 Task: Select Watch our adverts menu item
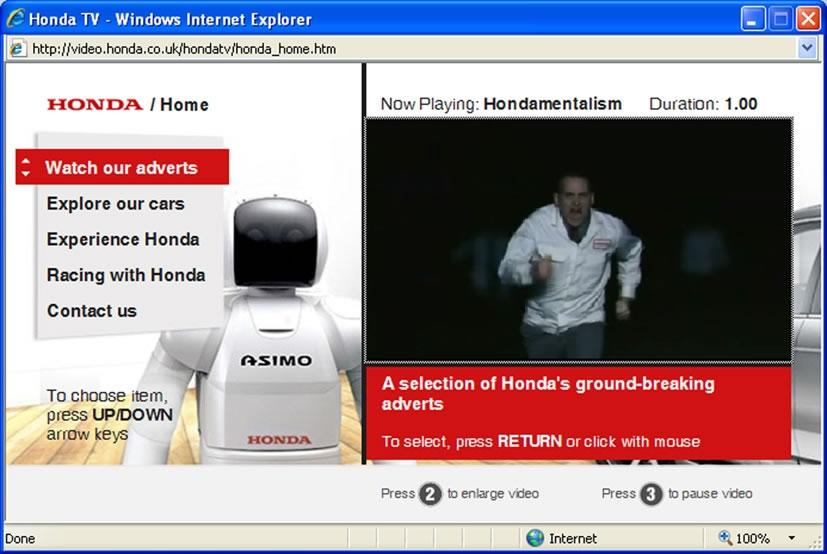[x=121, y=167]
